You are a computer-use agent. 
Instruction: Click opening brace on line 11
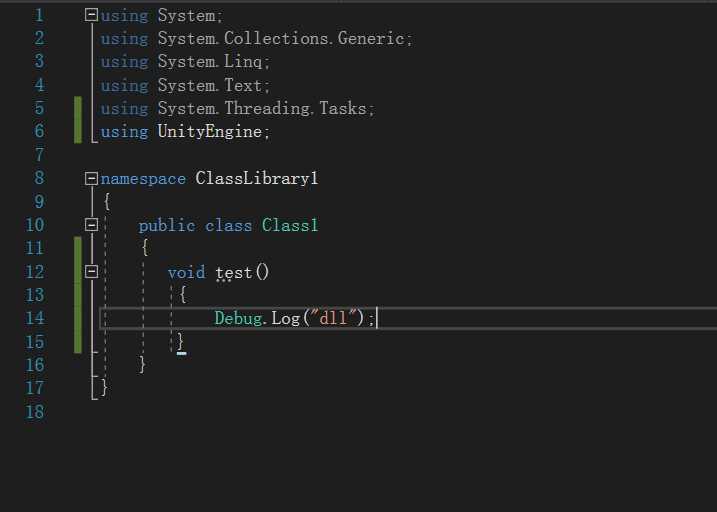144,248
